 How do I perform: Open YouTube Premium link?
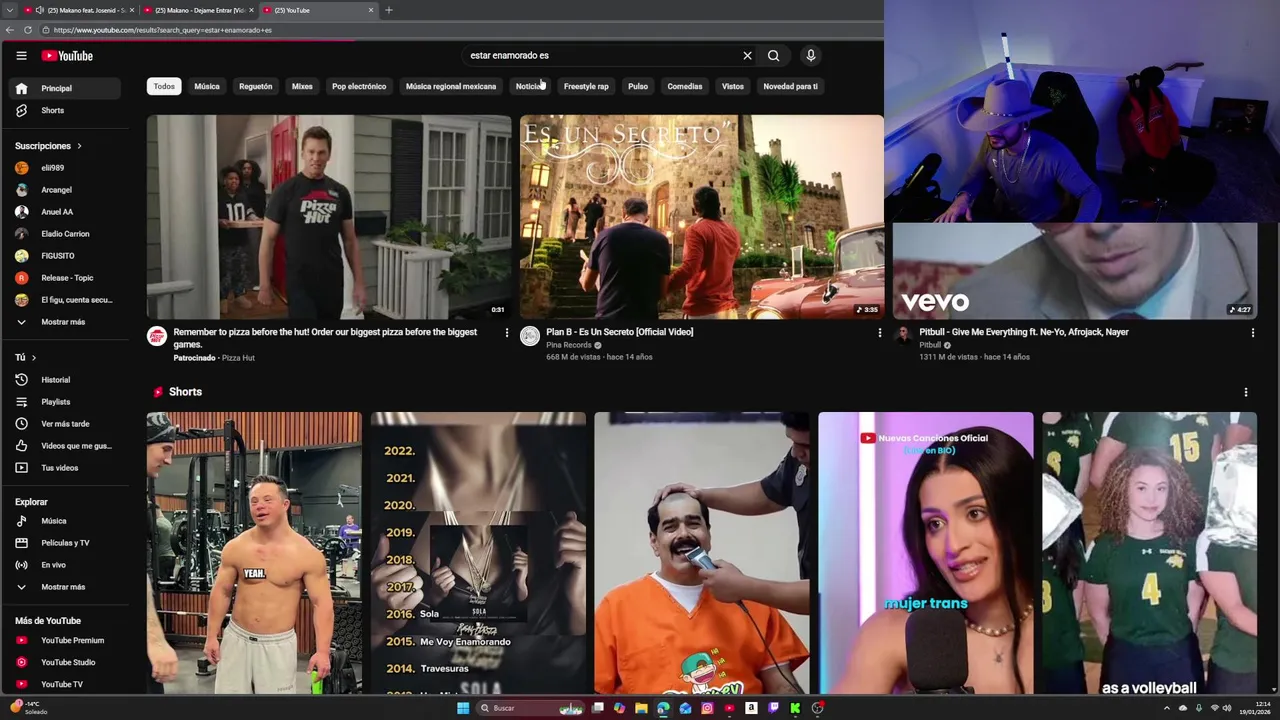65,640
